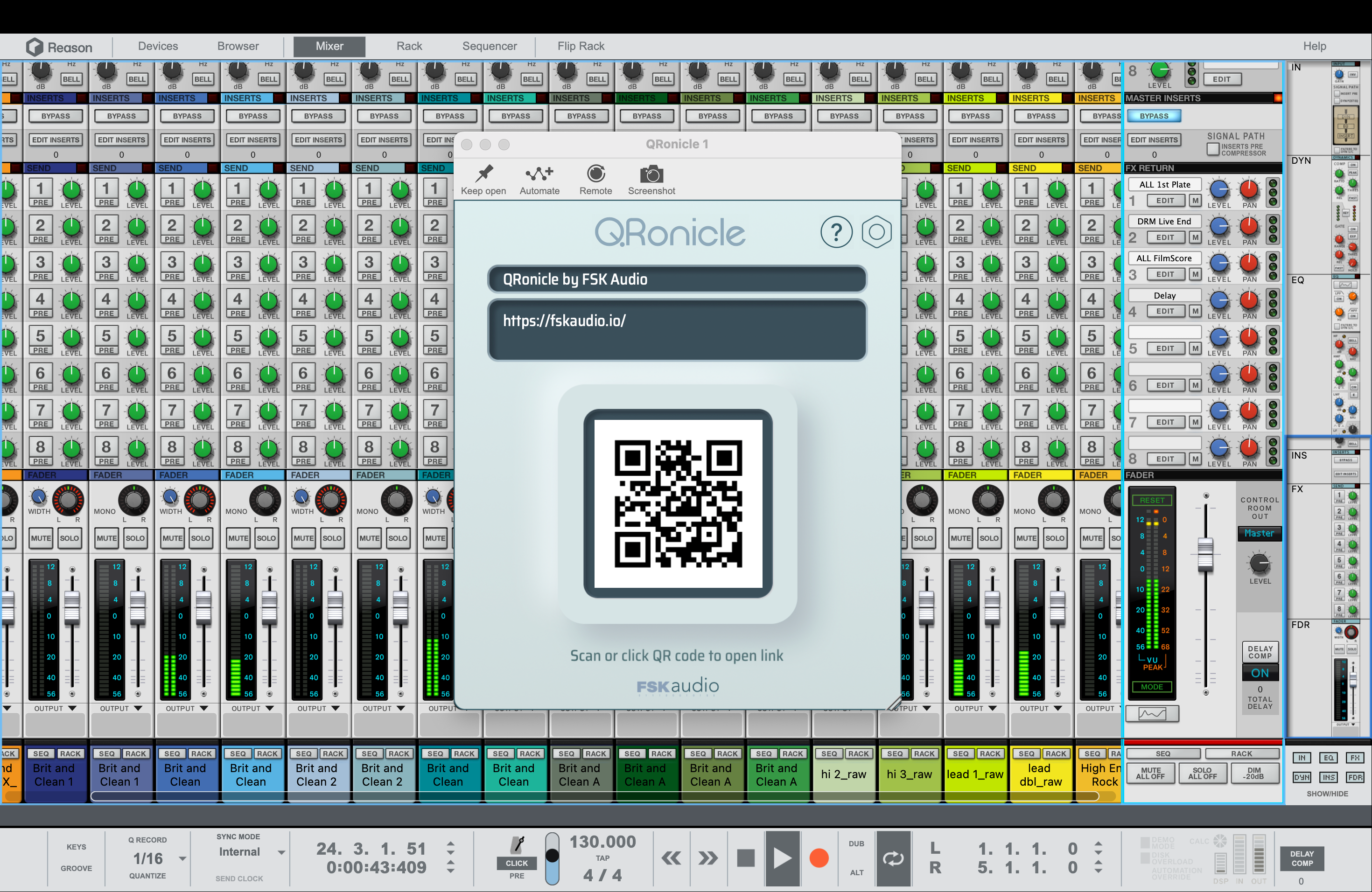Viewport: 1372px width, 892px height.
Task: Open the Help menu
Action: click(1314, 46)
